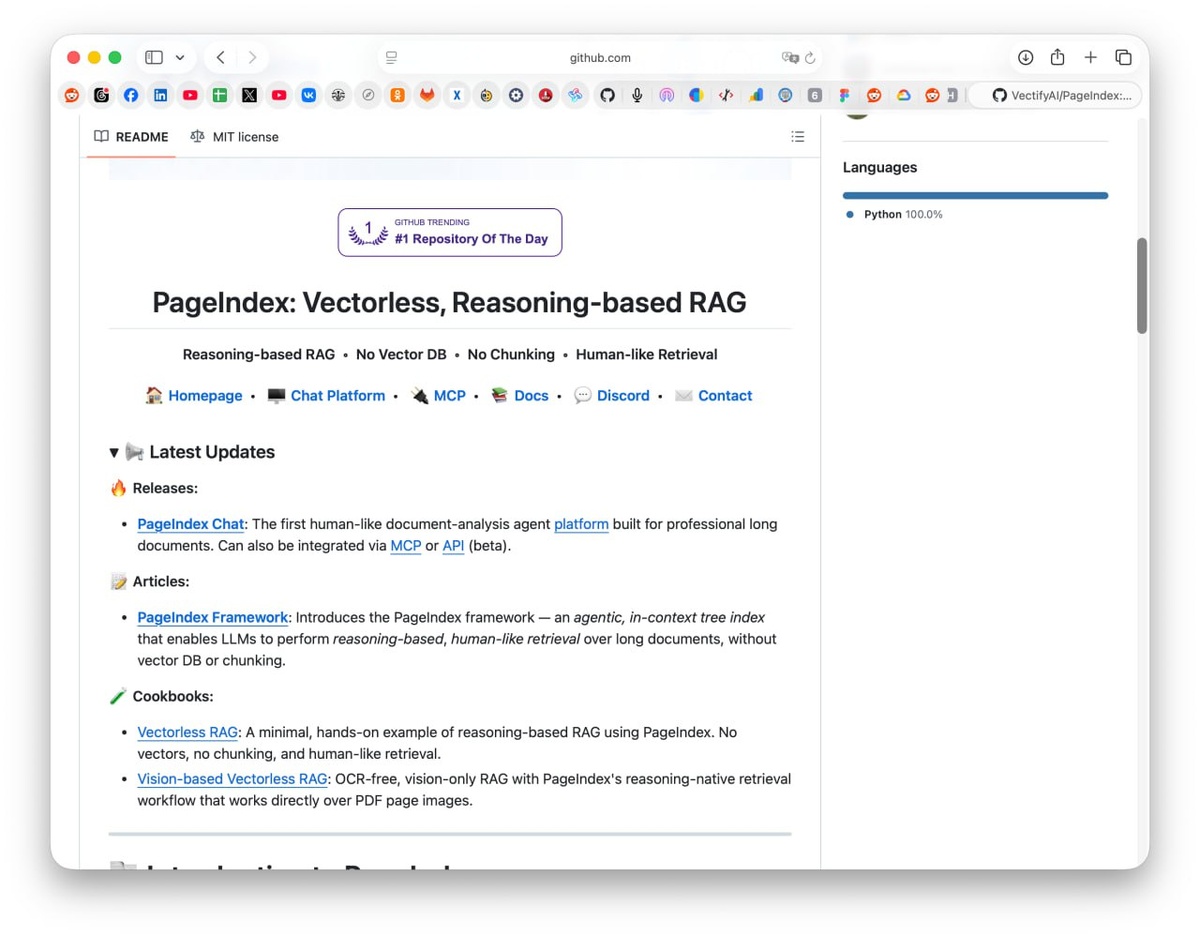This screenshot has width=1200, height=936.
Task: Open the compass pinned tab
Action: point(368,95)
